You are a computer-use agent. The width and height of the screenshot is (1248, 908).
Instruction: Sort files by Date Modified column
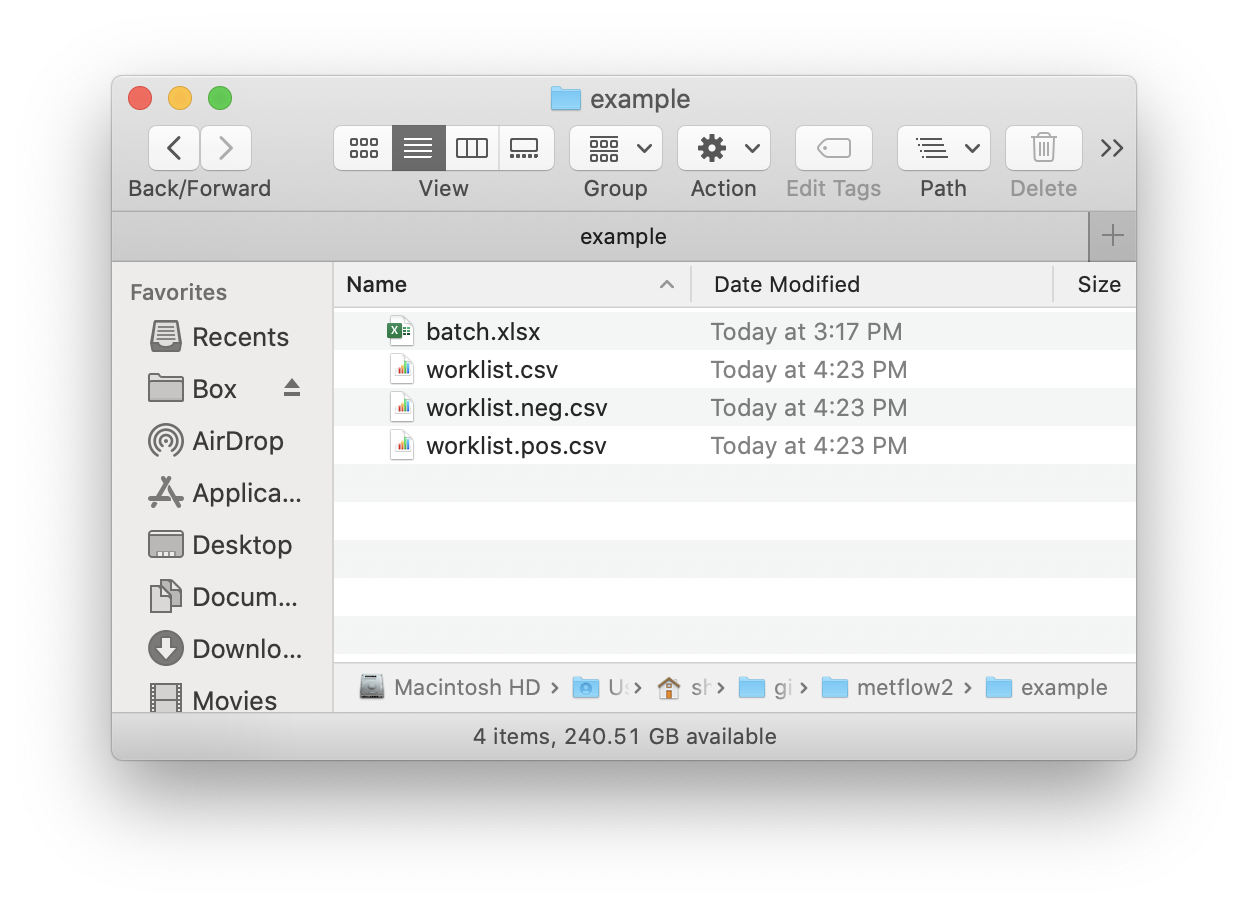786,285
